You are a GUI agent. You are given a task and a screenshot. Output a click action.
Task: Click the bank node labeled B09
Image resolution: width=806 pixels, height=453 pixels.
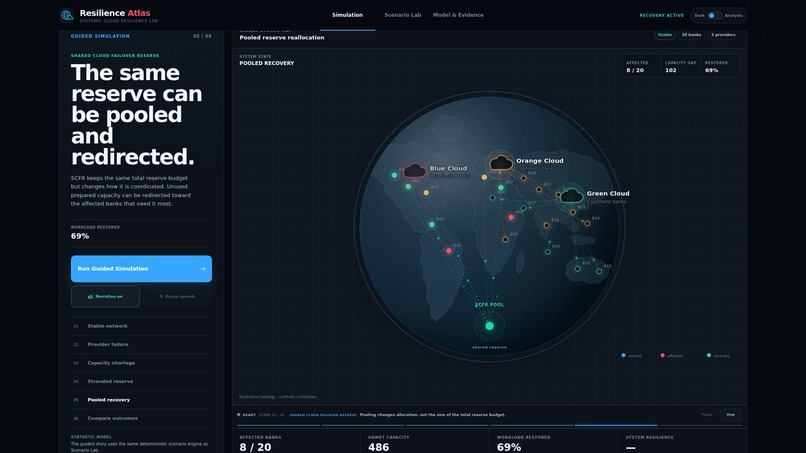click(x=505, y=240)
